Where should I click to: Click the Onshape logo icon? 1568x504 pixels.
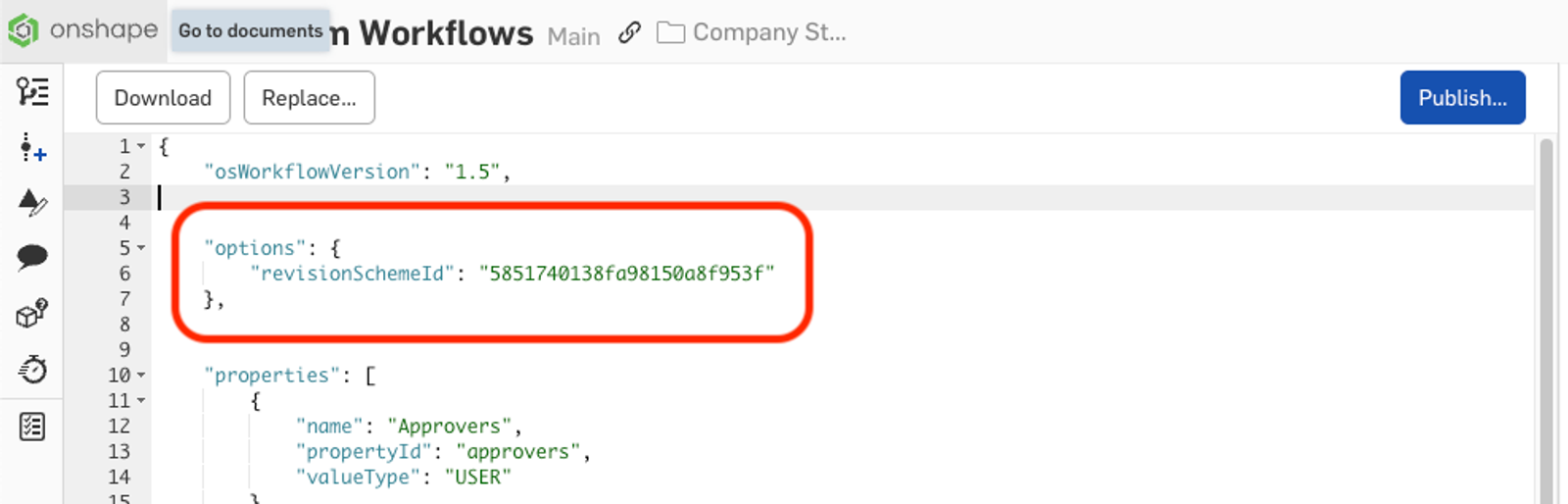click(x=24, y=31)
